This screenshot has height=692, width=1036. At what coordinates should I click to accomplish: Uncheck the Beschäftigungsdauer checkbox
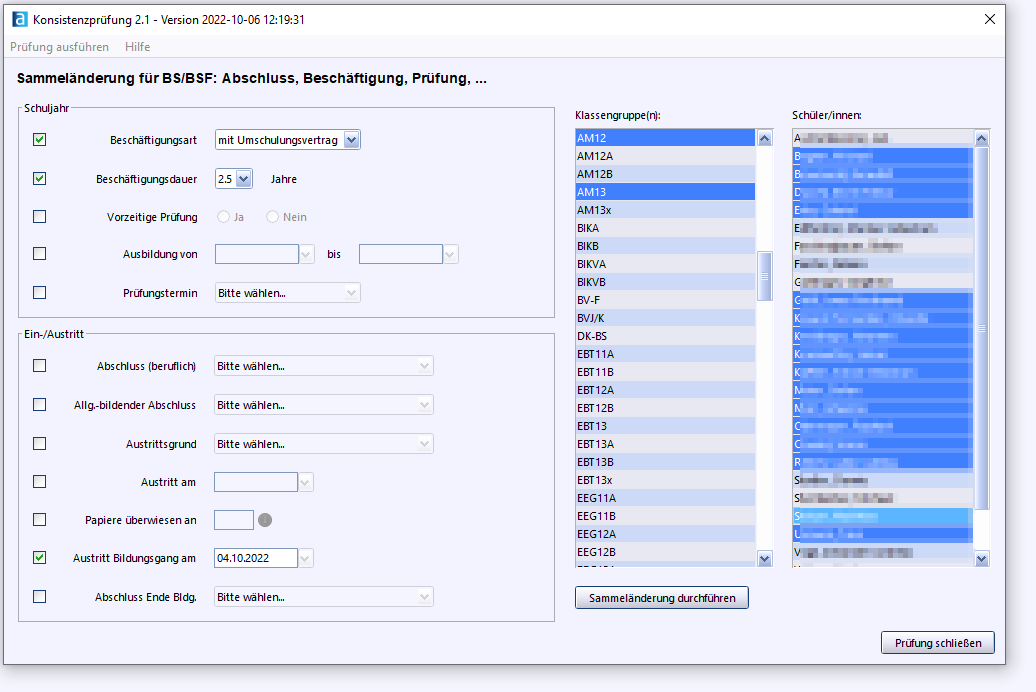[x=40, y=178]
